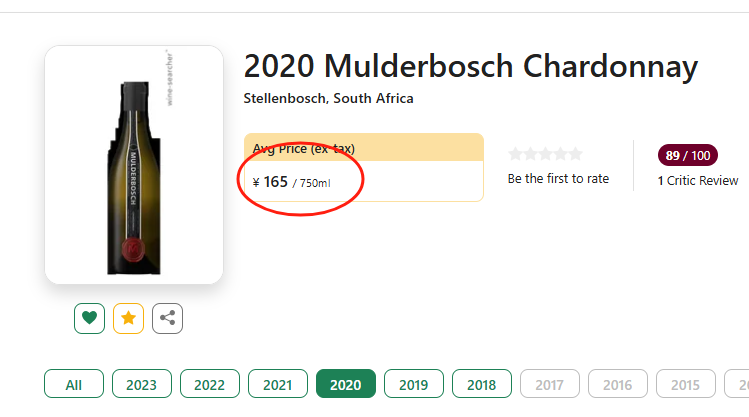Choose the greyed 2015 vintage
749x417 pixels.
tap(686, 384)
